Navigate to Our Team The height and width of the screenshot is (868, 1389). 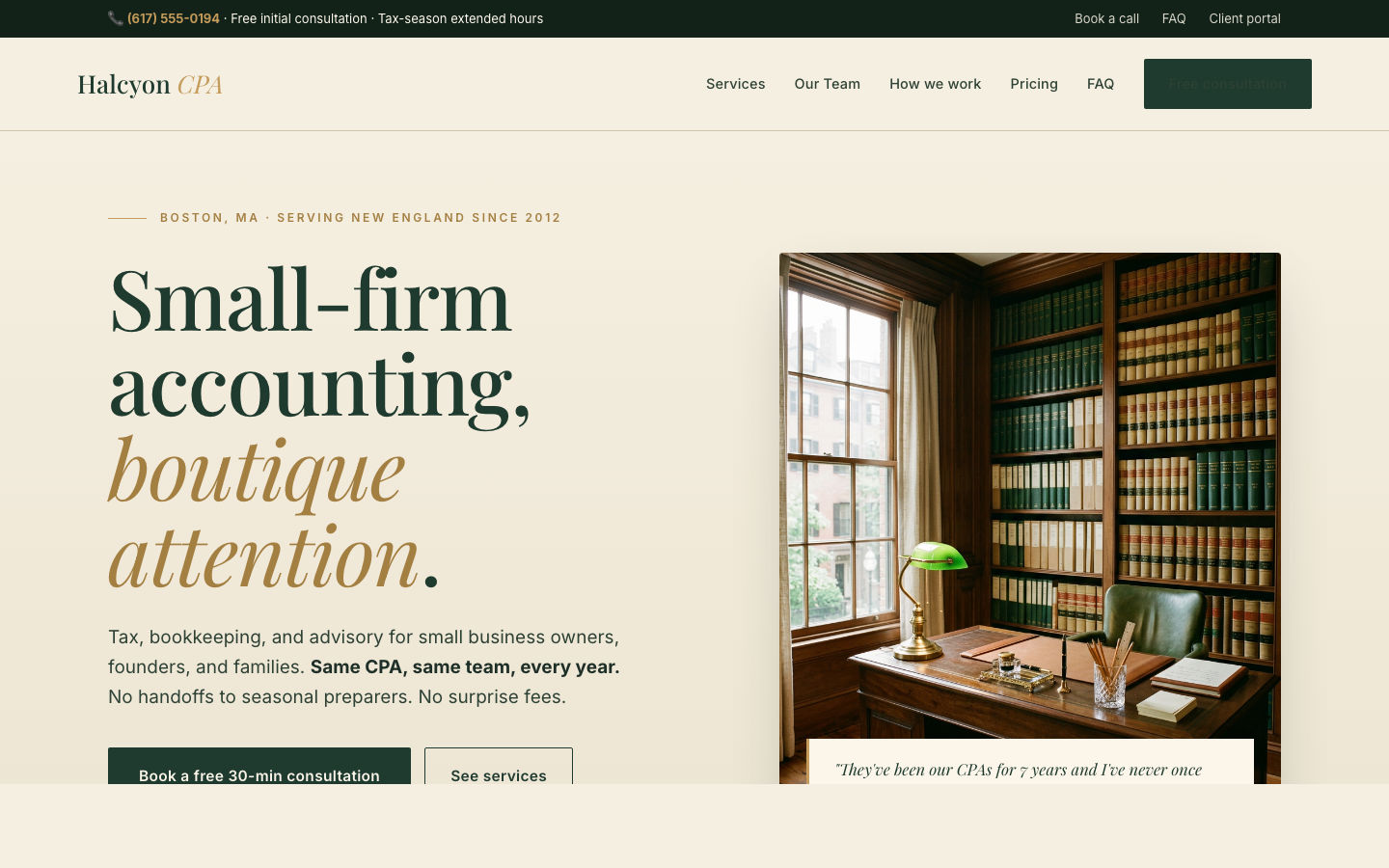point(827,84)
